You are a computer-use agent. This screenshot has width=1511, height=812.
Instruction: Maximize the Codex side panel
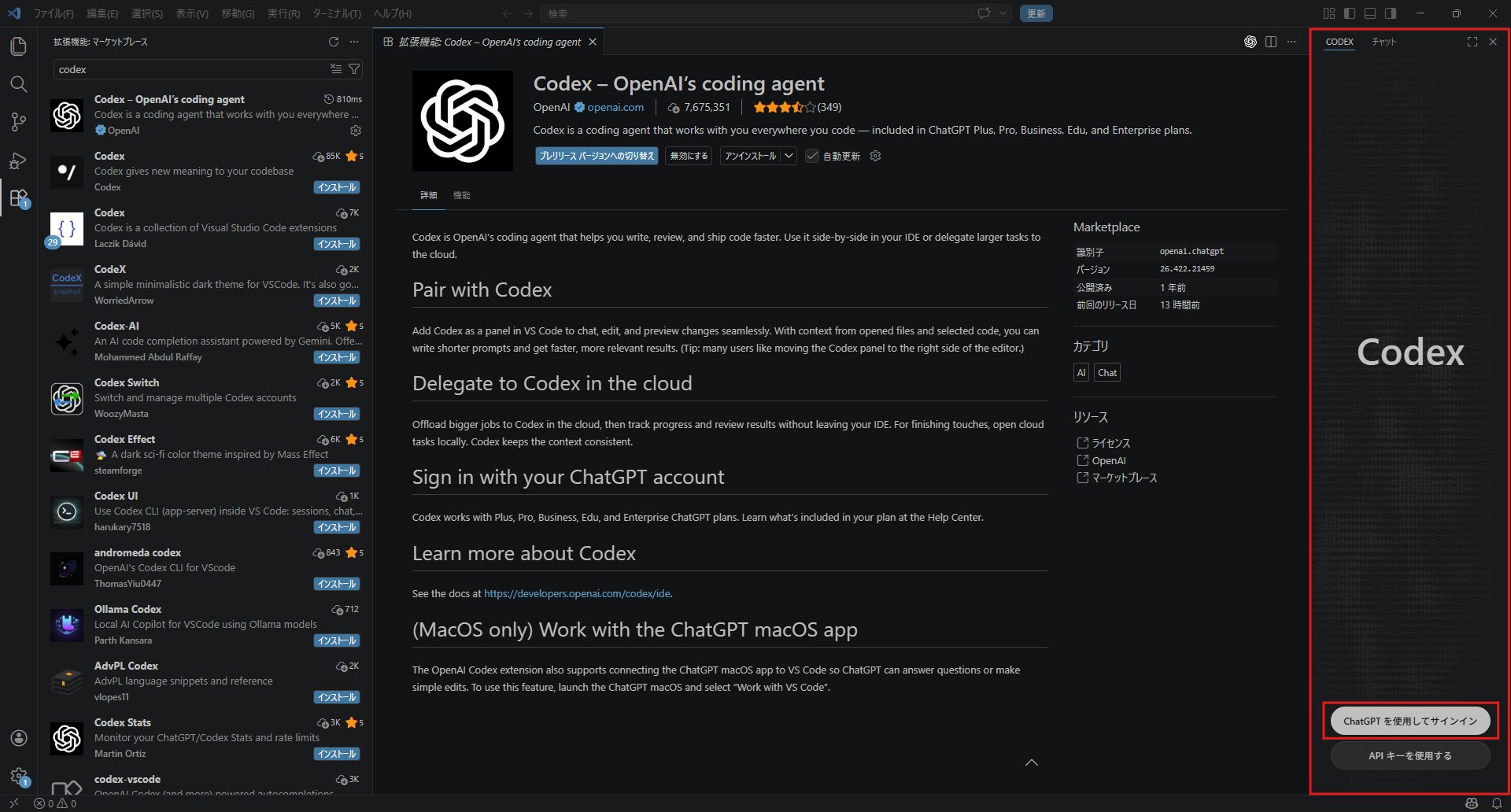(x=1472, y=42)
